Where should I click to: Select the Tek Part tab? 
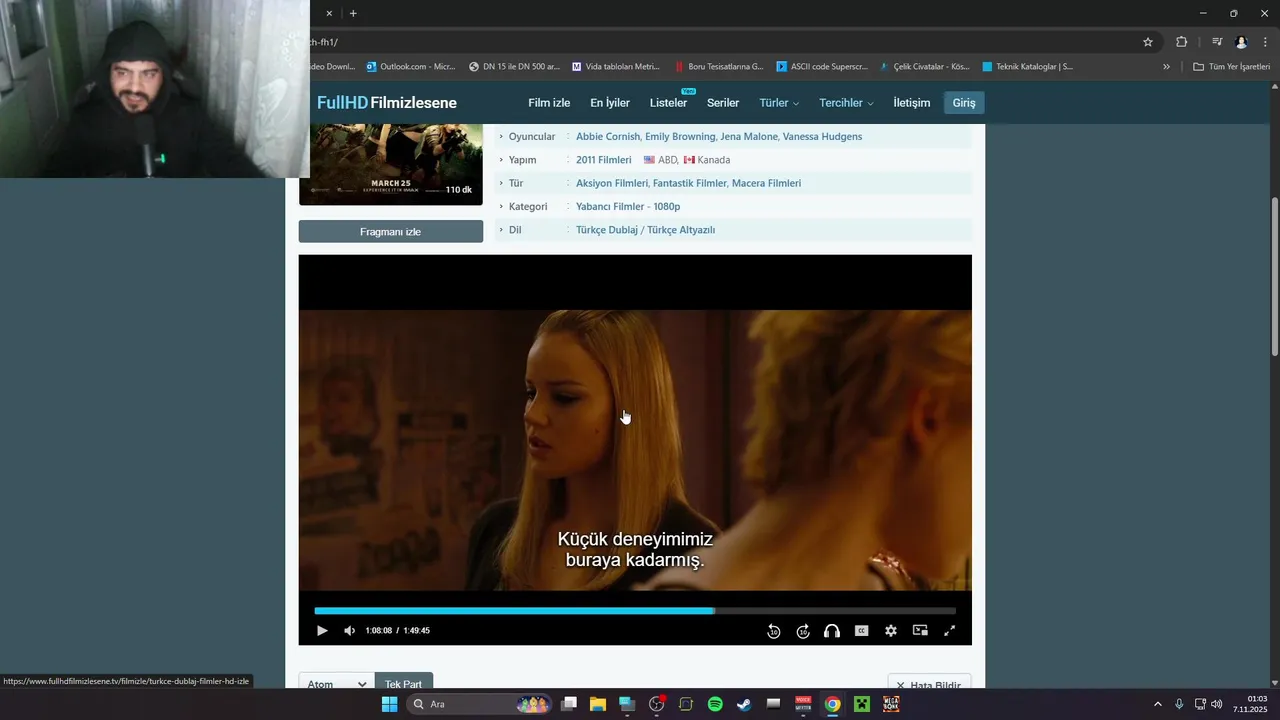pos(403,684)
